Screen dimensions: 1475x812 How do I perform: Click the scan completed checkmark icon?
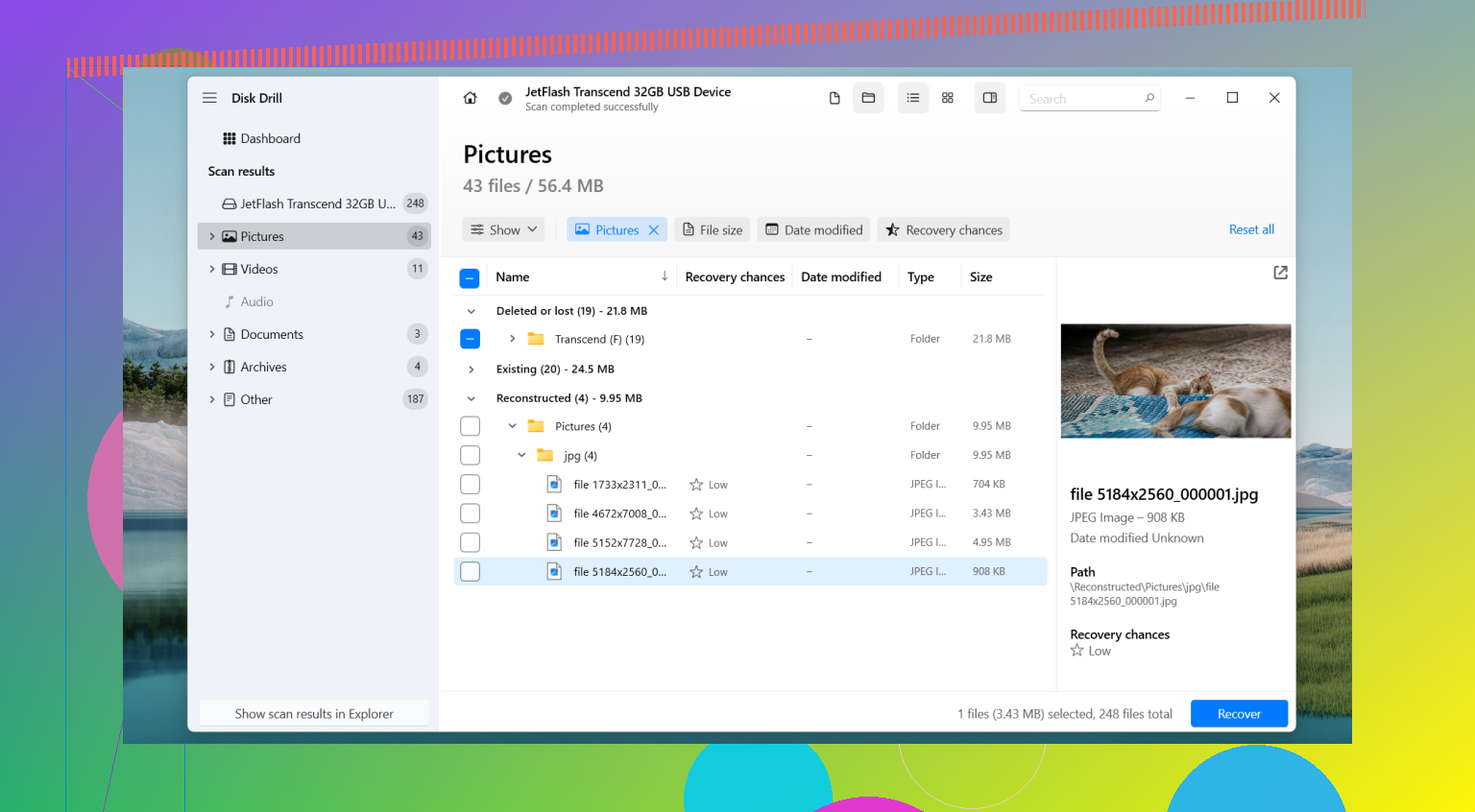pos(505,98)
